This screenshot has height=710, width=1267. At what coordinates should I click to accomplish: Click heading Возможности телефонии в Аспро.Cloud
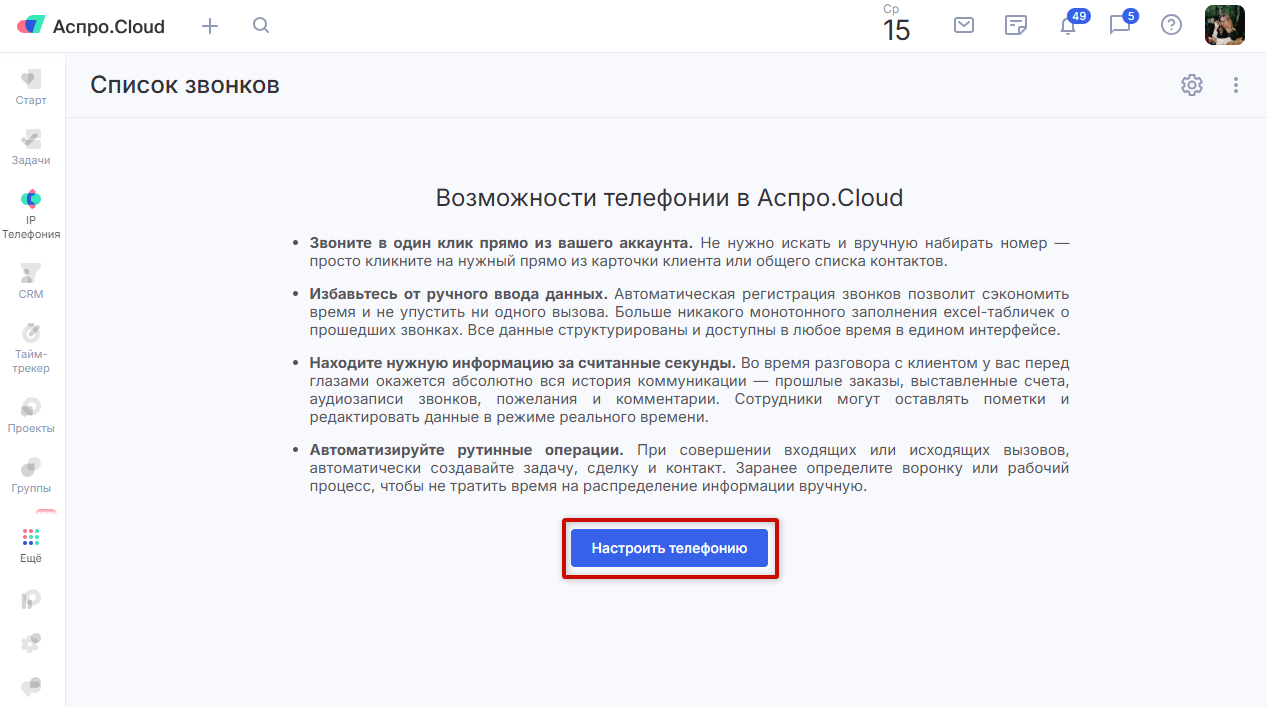tap(669, 197)
